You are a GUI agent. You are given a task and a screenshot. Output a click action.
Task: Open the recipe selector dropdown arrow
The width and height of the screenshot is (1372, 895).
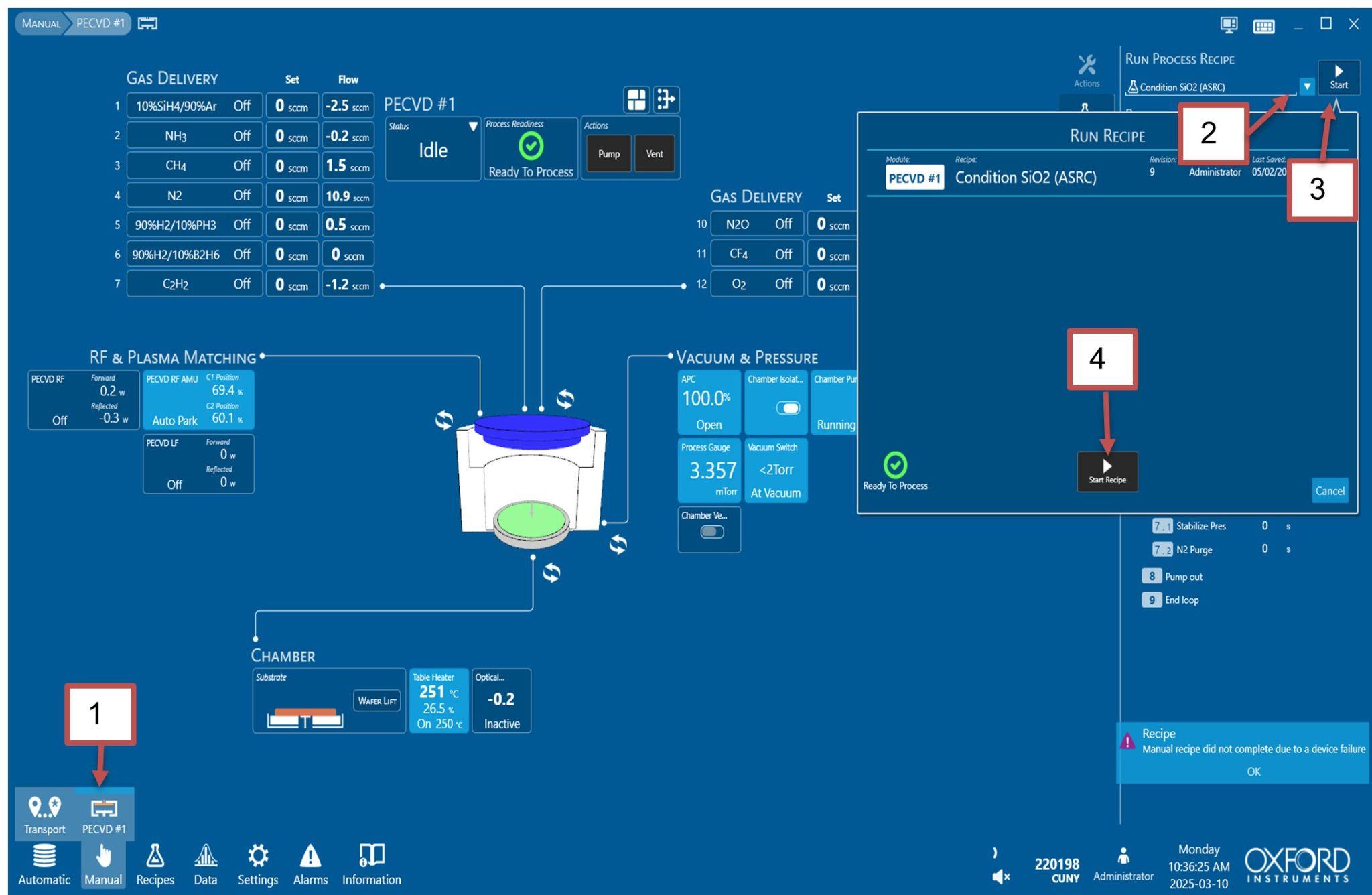[x=1306, y=86]
